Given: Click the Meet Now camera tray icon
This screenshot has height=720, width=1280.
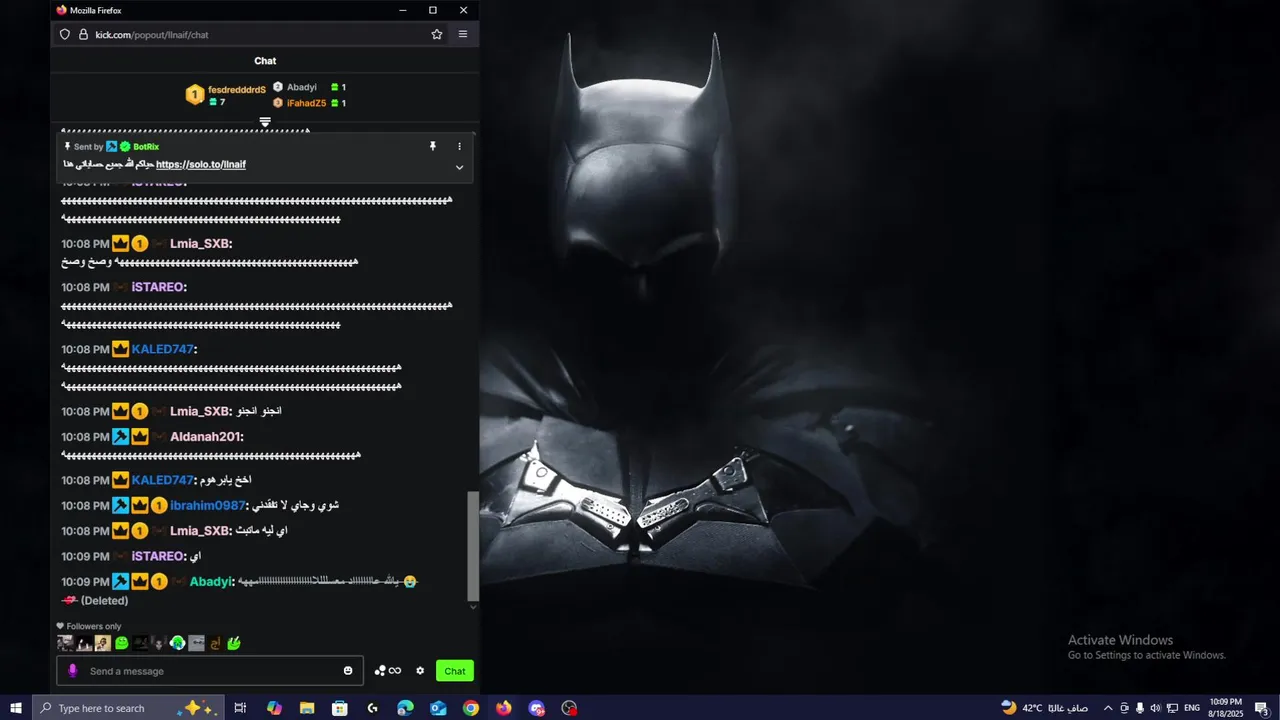Looking at the screenshot, I should pos(1124,708).
